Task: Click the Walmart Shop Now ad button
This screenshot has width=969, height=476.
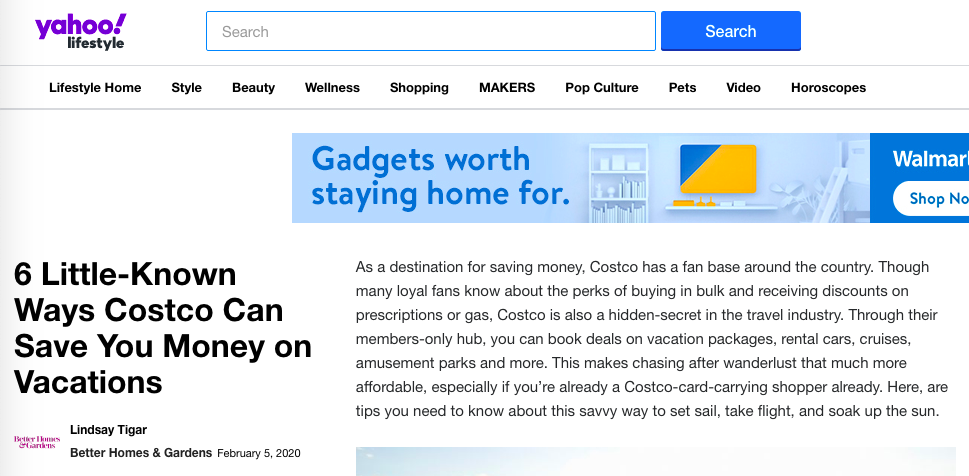Action: click(x=936, y=198)
